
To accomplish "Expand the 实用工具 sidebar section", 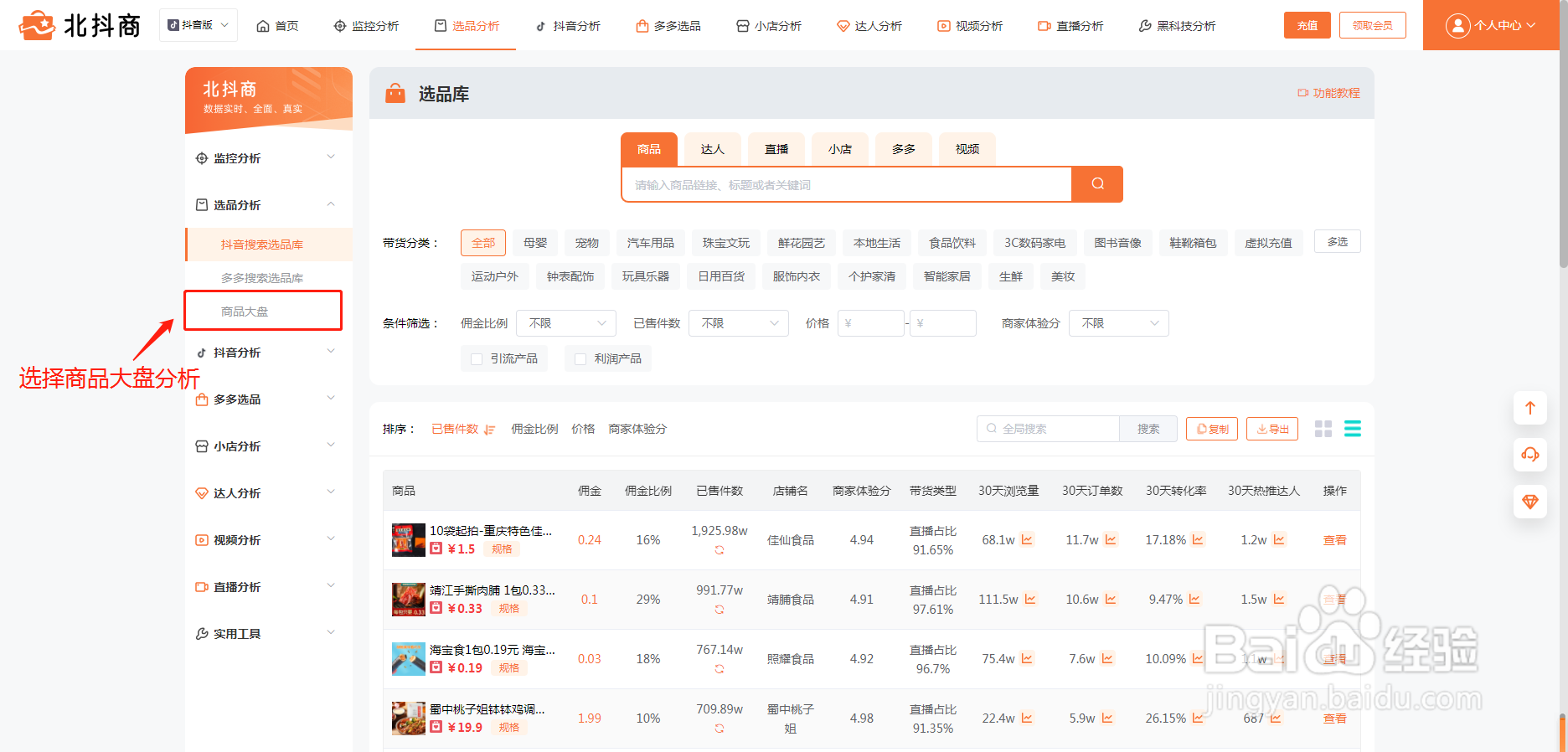I will [268, 633].
